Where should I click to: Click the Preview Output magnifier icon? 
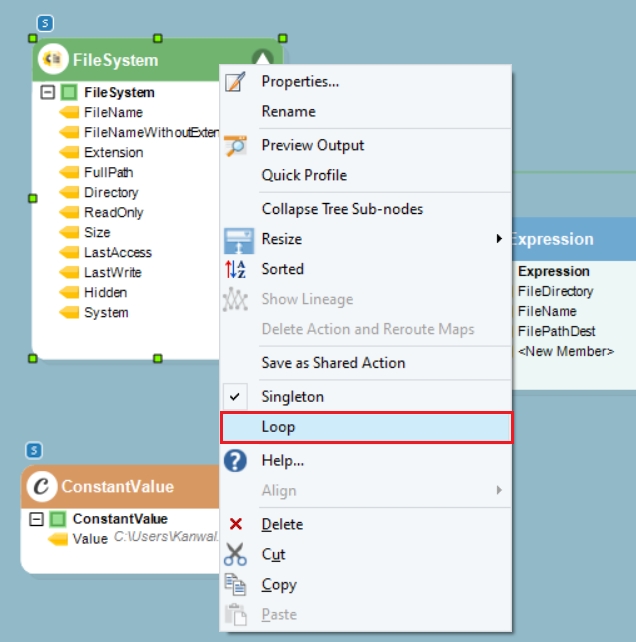[x=235, y=145]
